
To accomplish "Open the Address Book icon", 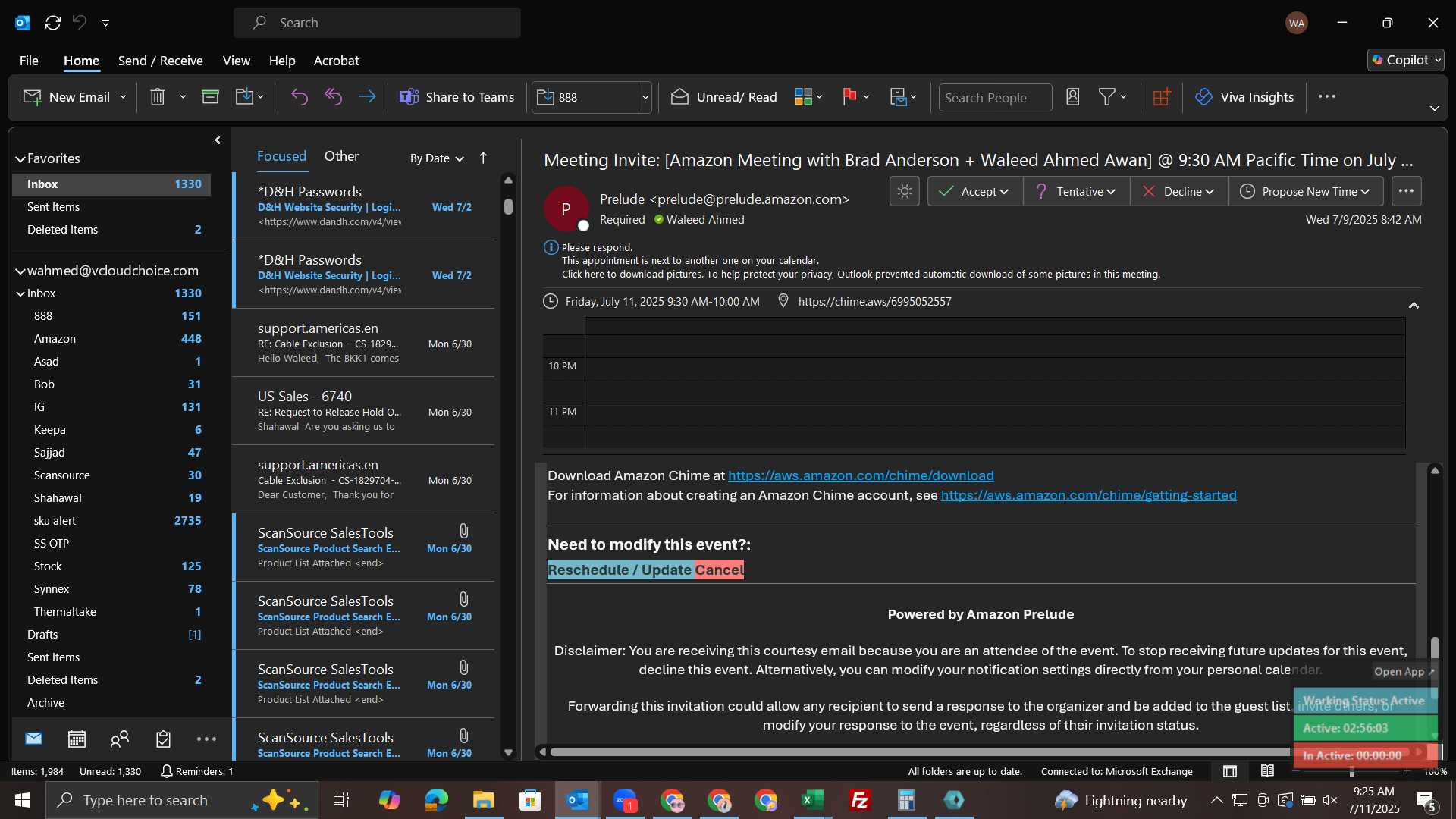I will pos(1072,97).
